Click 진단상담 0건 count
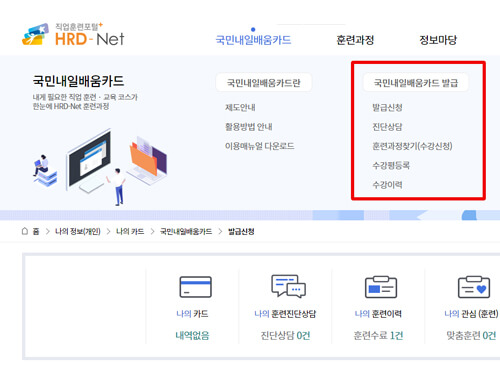This screenshot has height=370, width=500. (x=285, y=335)
